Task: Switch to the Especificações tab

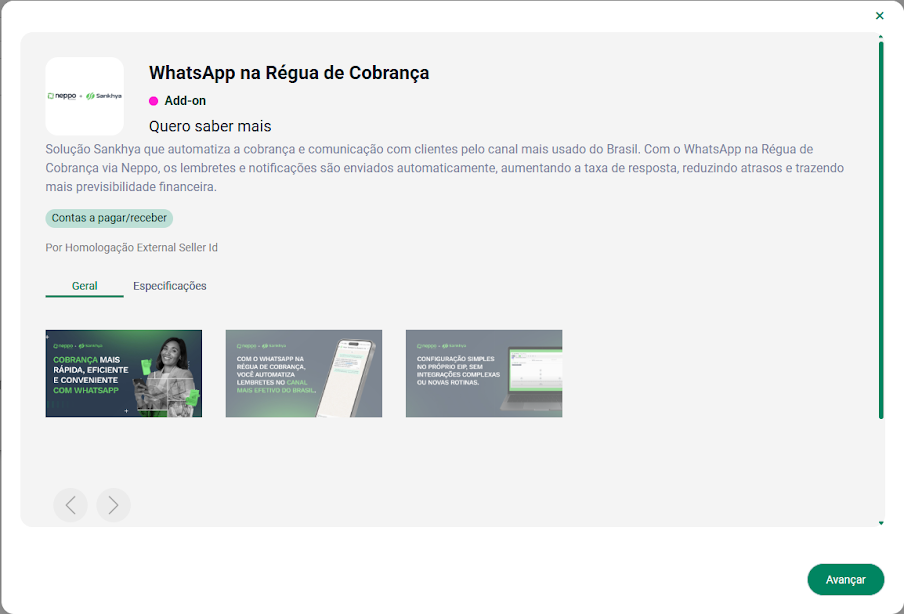Action: coord(170,286)
